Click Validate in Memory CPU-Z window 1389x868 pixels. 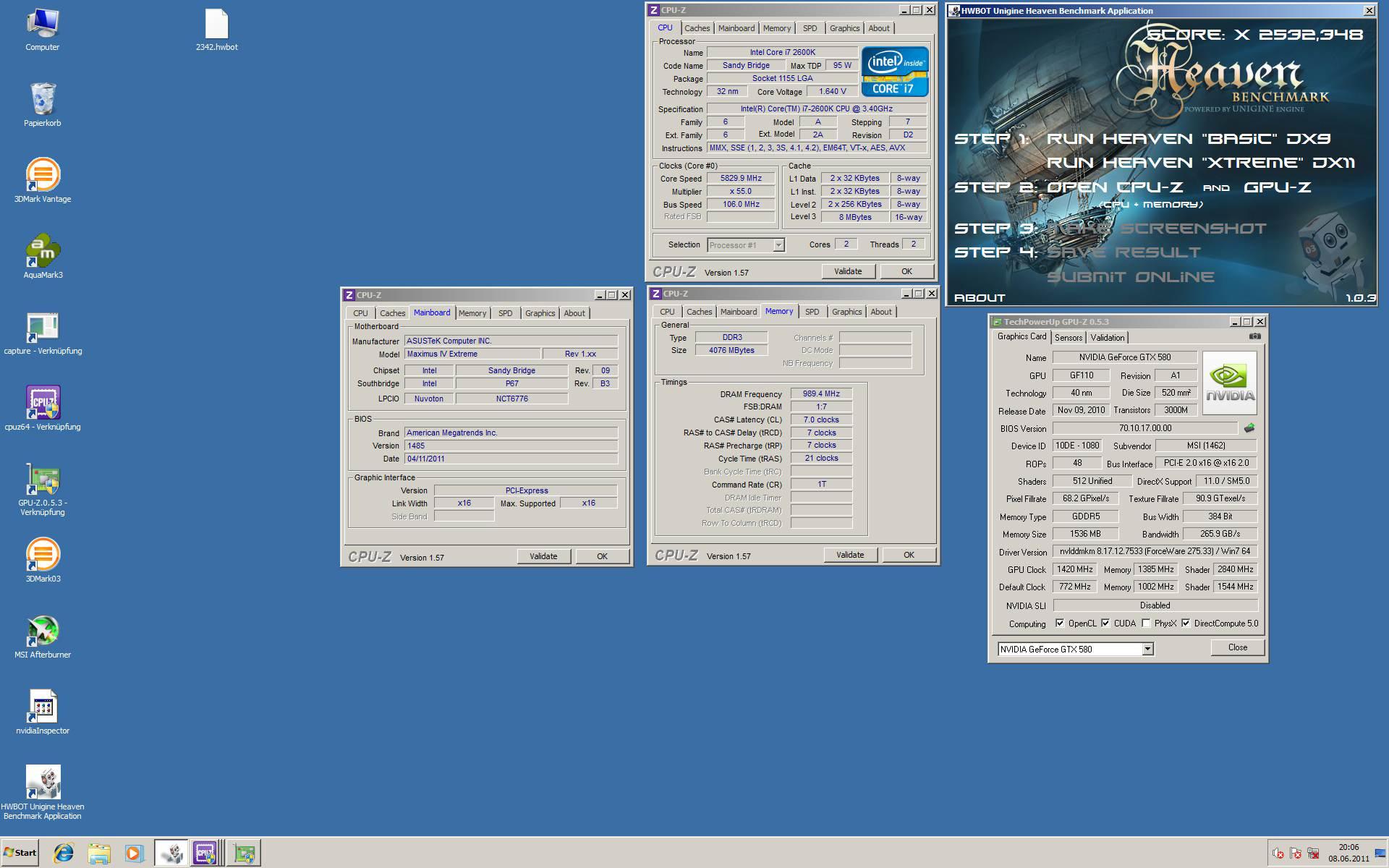[850, 555]
